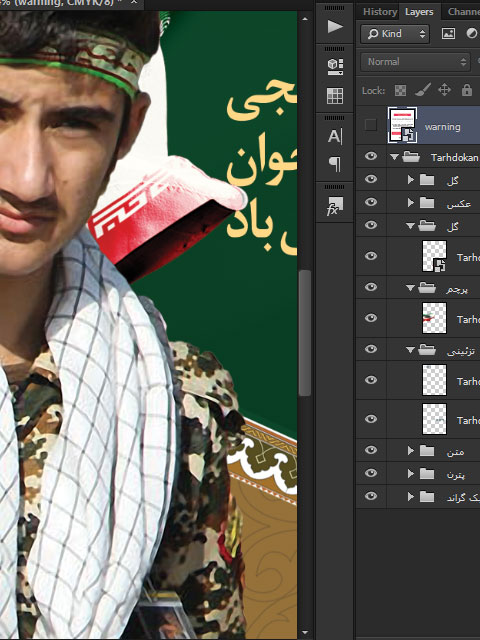
Task: Click the تزئینی group folder icon
Action: pos(427,350)
